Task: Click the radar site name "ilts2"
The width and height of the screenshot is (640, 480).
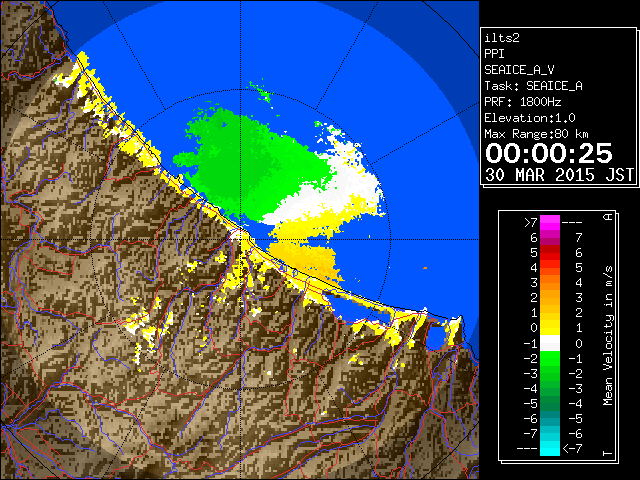Action: (x=502, y=38)
